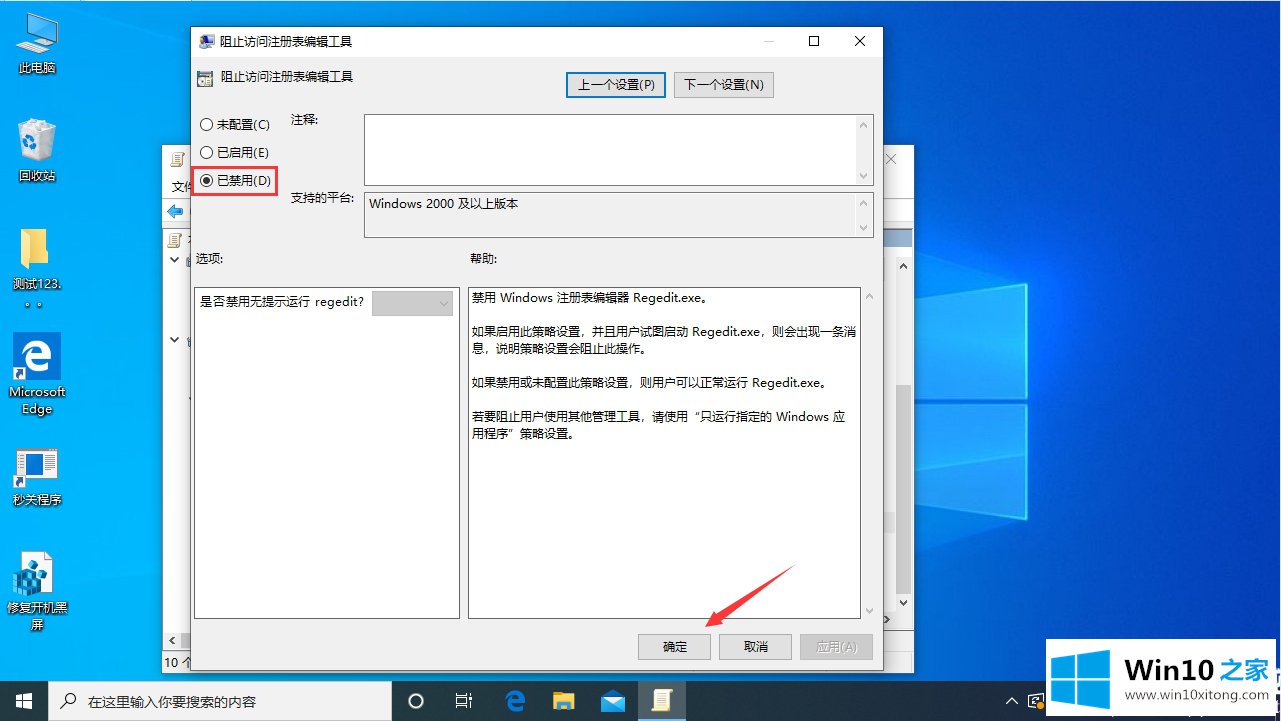Open the 此电脑 desktop icon
This screenshot has height=721, width=1281.
tap(37, 44)
